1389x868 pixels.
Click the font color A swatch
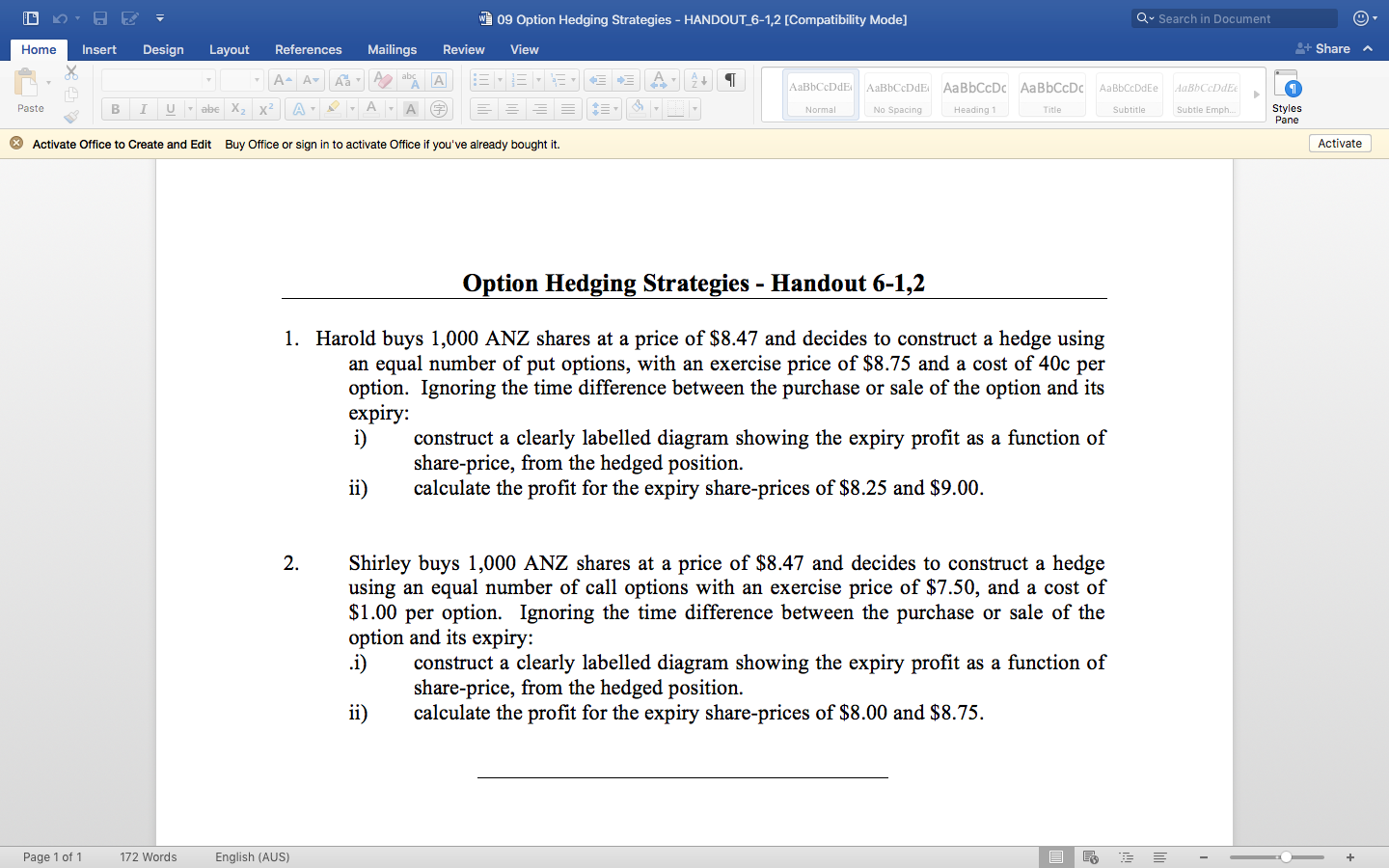point(371,108)
